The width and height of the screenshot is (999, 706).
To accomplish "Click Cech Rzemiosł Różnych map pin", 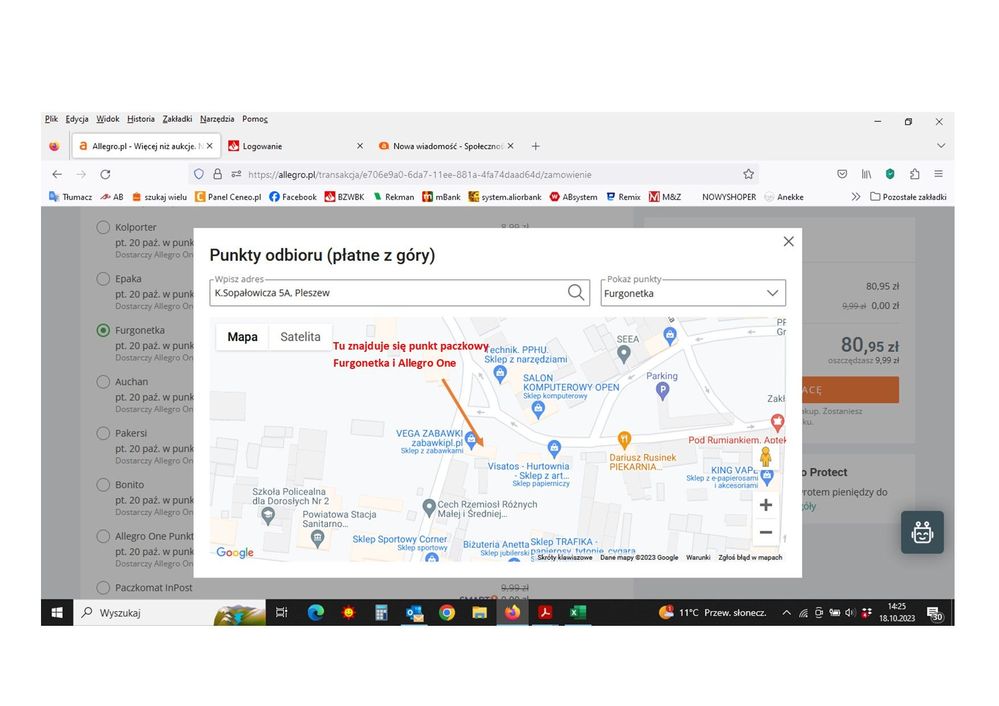I will pos(429,508).
